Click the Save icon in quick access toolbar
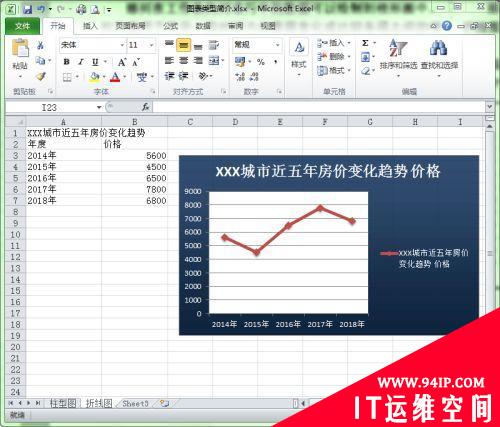Screen dimensions: 500x427 [x=27, y=9]
